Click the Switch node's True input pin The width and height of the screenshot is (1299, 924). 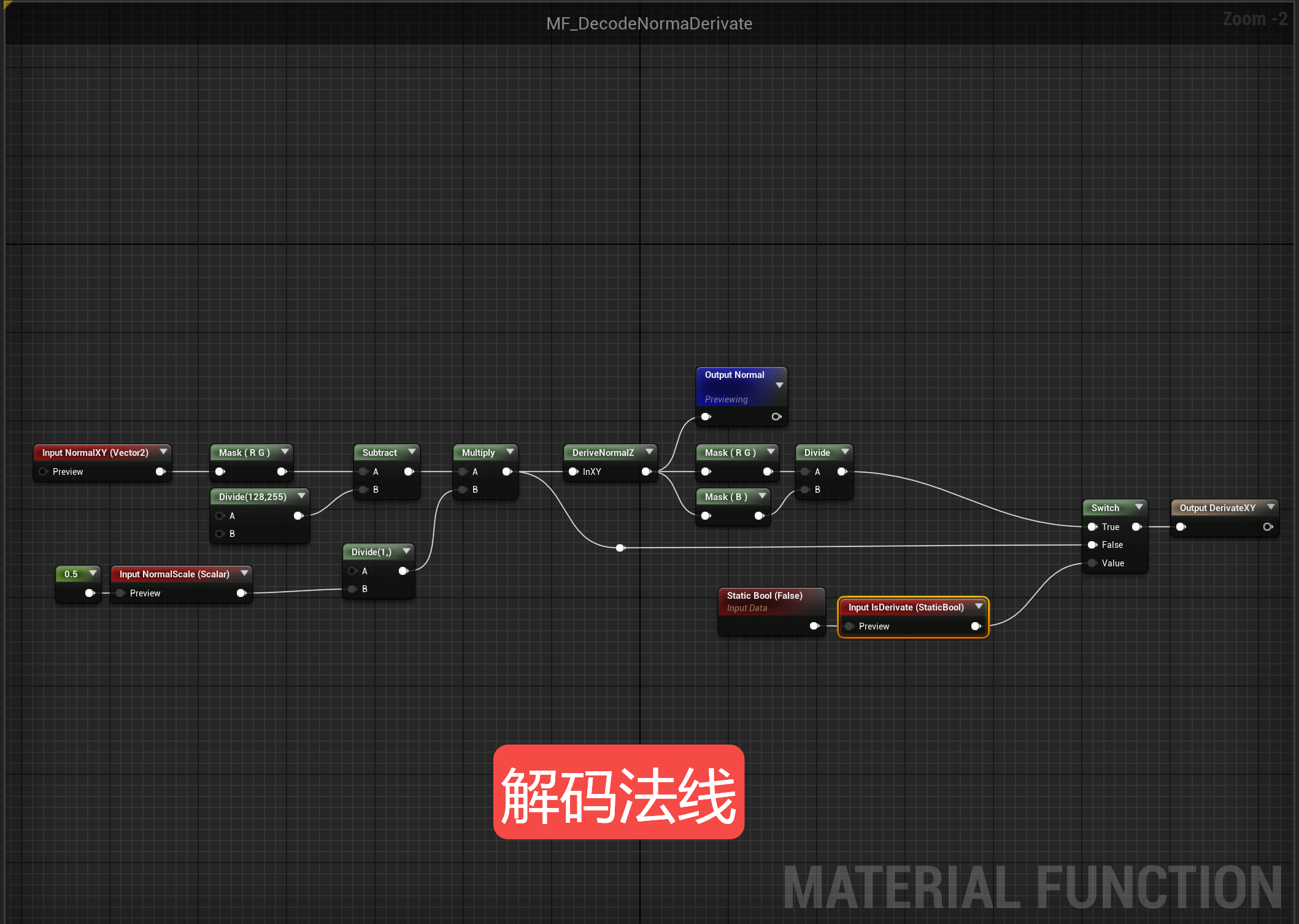(1092, 527)
